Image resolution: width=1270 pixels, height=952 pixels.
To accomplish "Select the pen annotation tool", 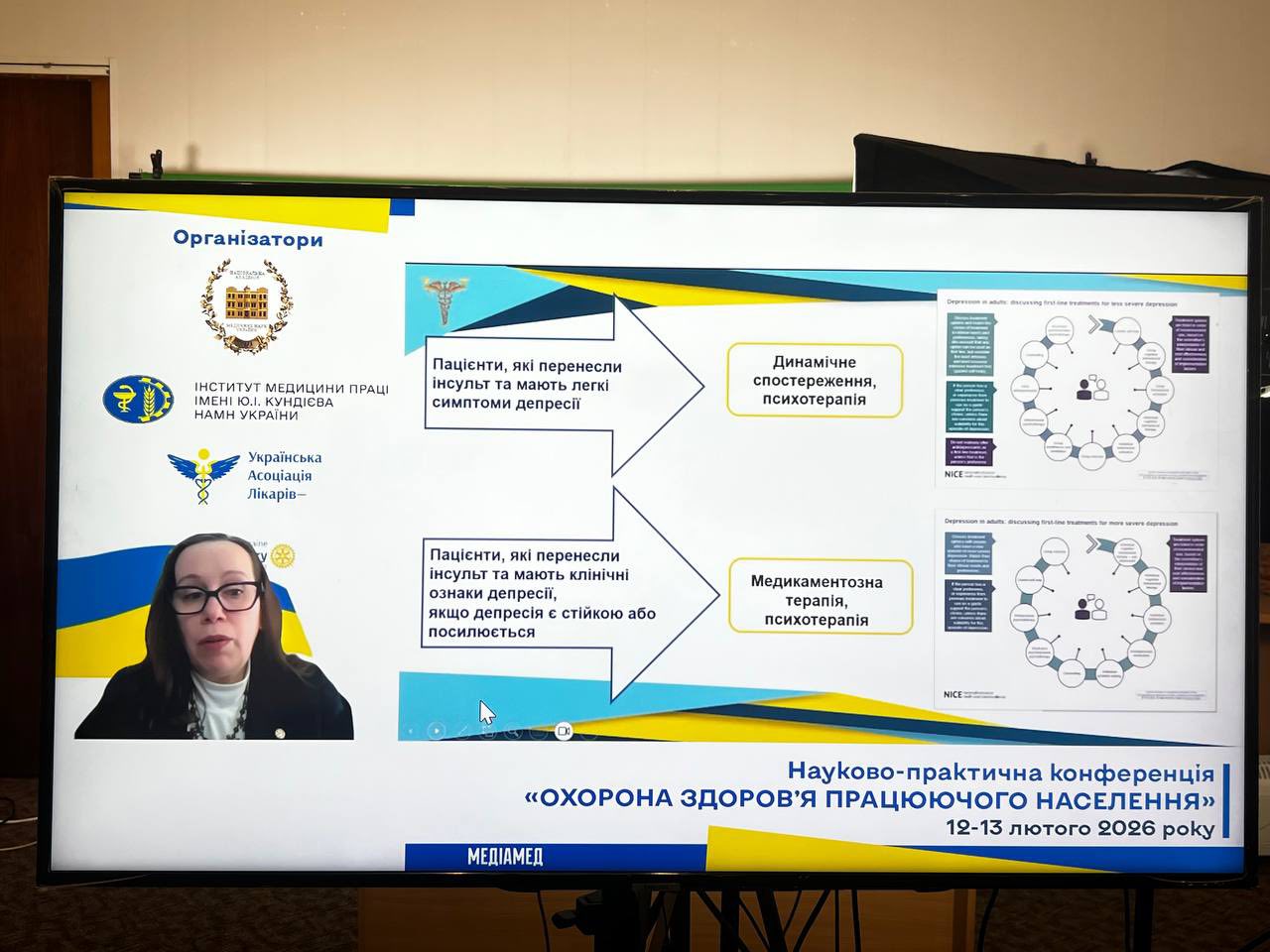I will [x=462, y=731].
